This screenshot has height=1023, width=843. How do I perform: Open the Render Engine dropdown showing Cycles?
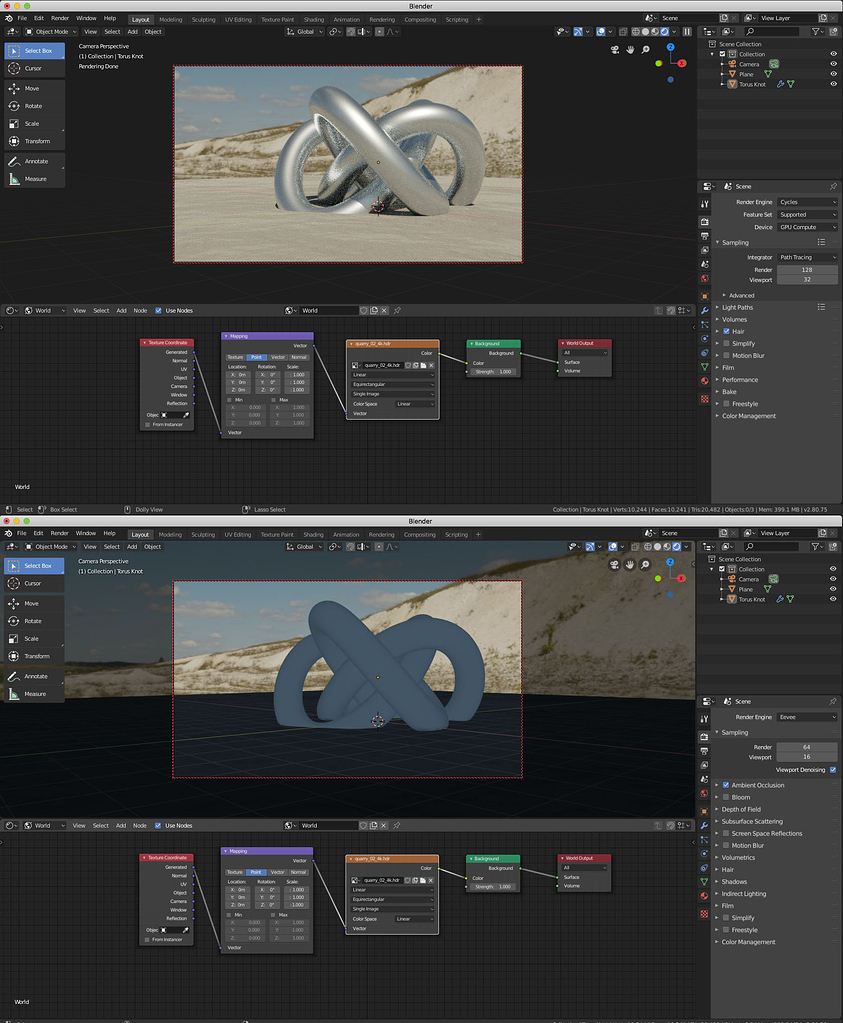point(807,201)
